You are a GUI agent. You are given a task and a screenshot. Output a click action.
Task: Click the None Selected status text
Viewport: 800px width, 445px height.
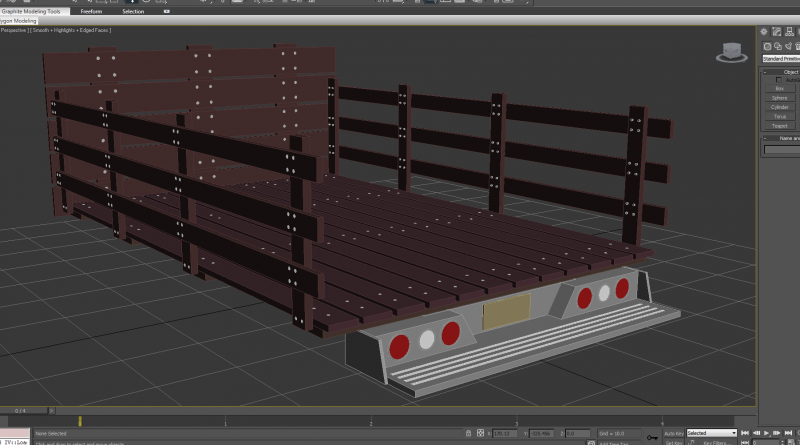pyautogui.click(x=51, y=433)
